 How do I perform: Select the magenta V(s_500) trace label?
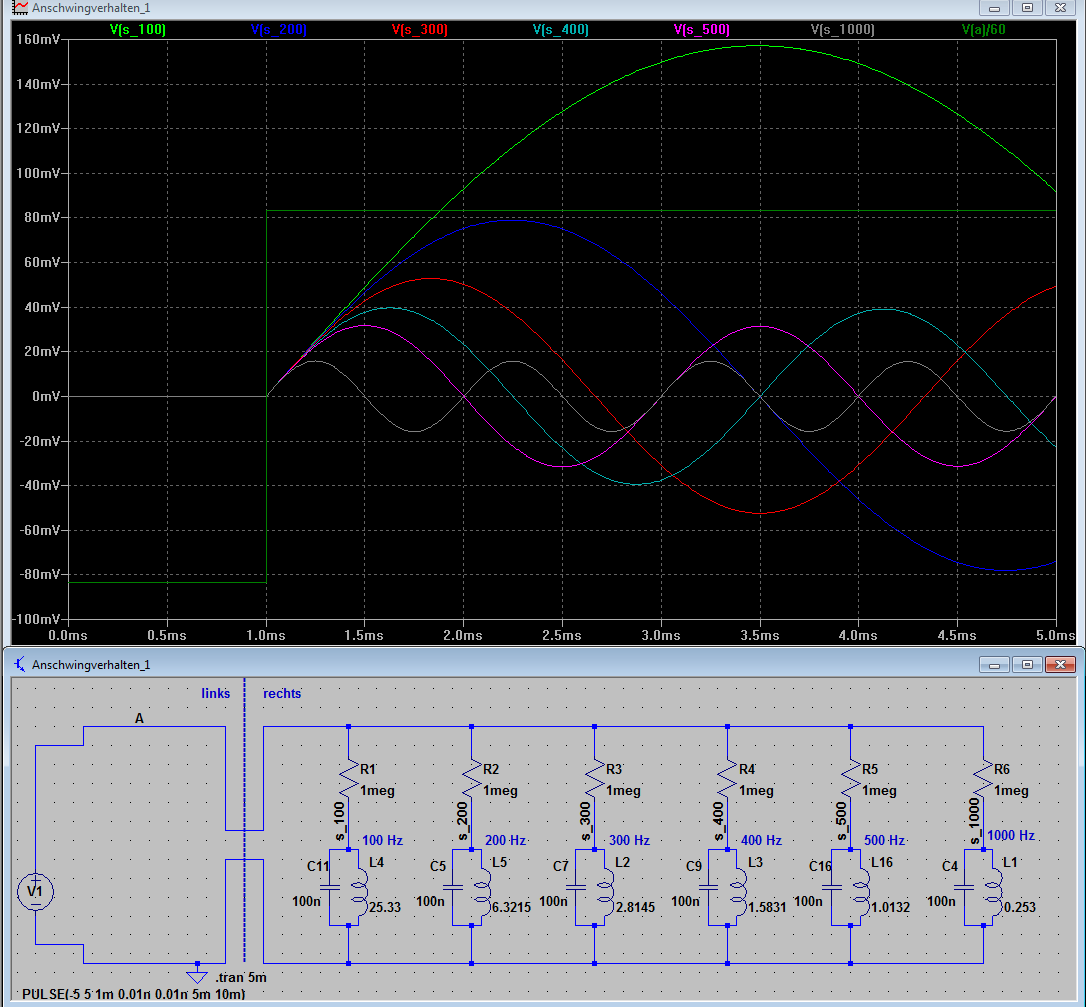(x=702, y=30)
